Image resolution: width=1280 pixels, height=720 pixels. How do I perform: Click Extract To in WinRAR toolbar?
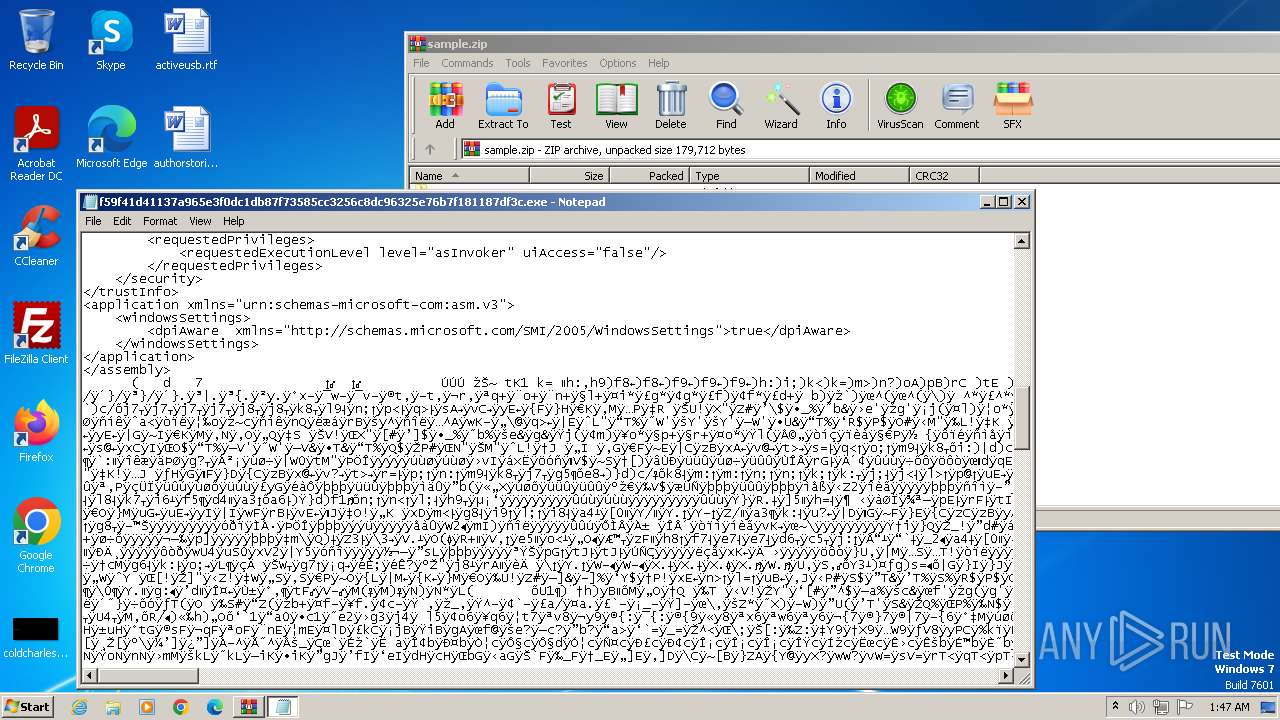pyautogui.click(x=503, y=106)
